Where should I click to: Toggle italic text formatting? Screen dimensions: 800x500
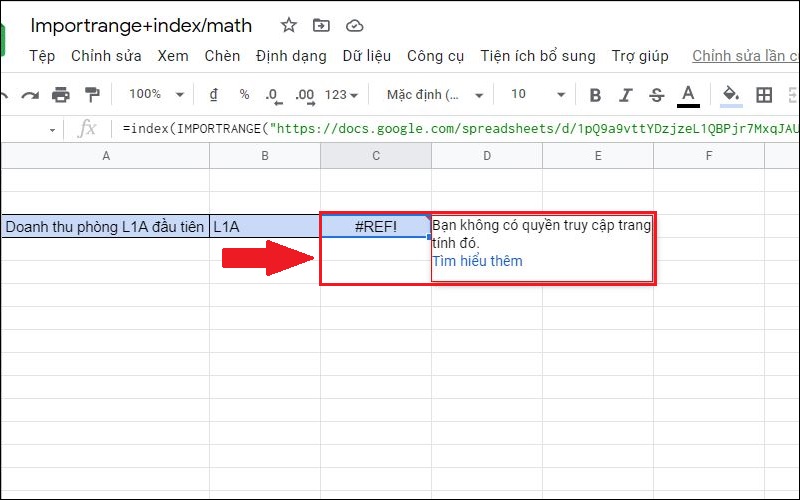point(626,95)
